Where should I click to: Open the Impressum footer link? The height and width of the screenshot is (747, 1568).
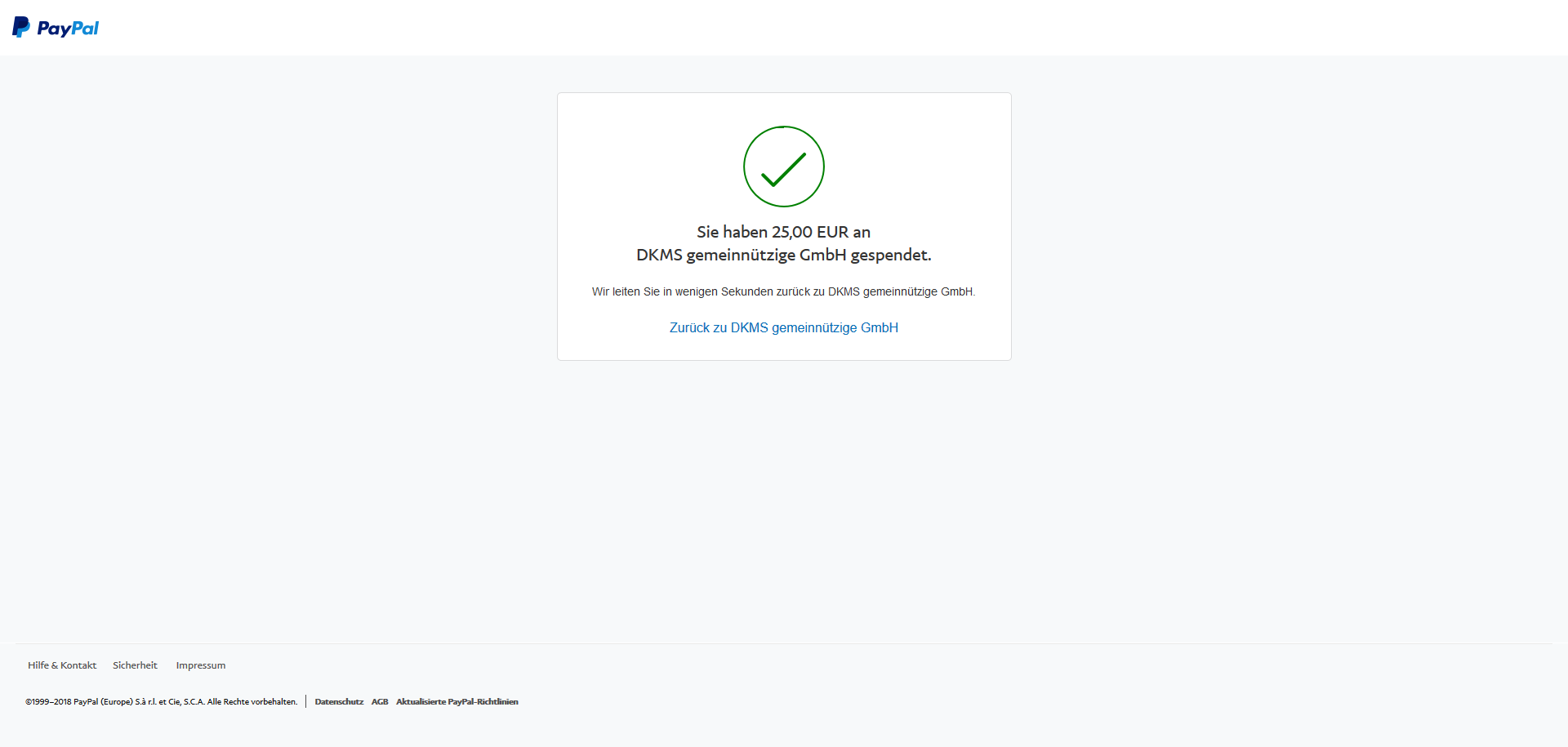pyautogui.click(x=201, y=665)
